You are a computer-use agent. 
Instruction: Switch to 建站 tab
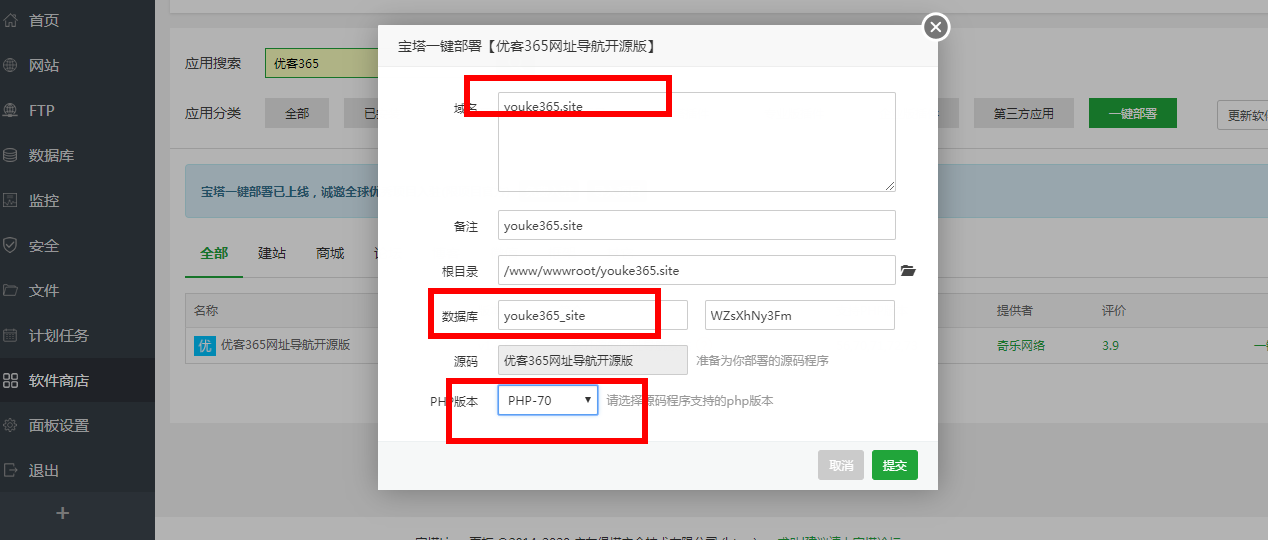pyautogui.click(x=272, y=253)
